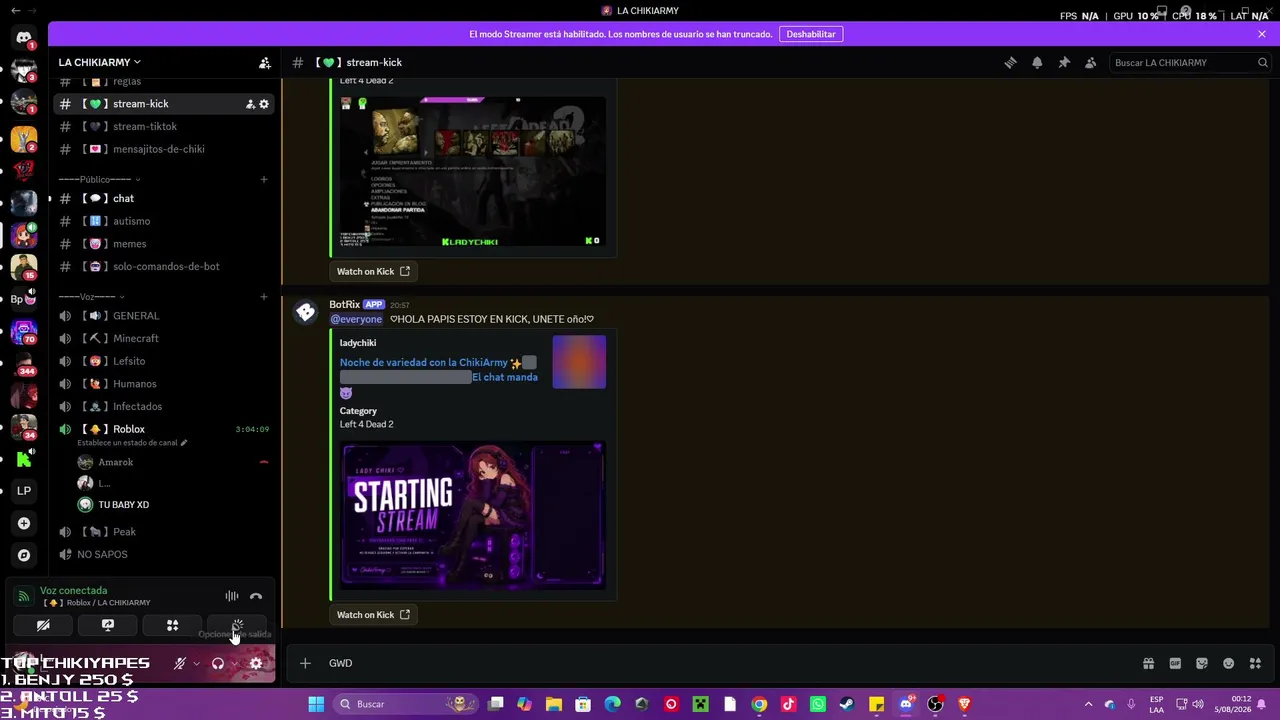Join the Infectados voice channel

[x=163, y=406]
